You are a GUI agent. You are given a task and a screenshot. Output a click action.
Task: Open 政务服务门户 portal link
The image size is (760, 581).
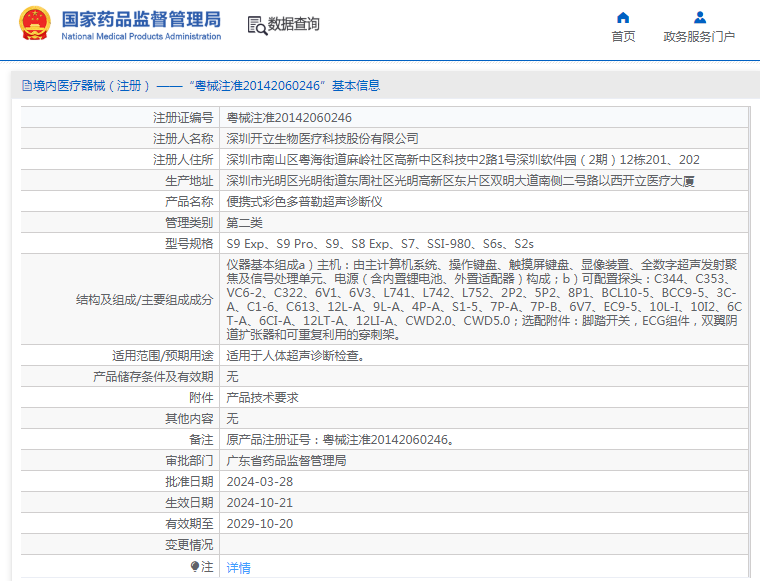[699, 36]
